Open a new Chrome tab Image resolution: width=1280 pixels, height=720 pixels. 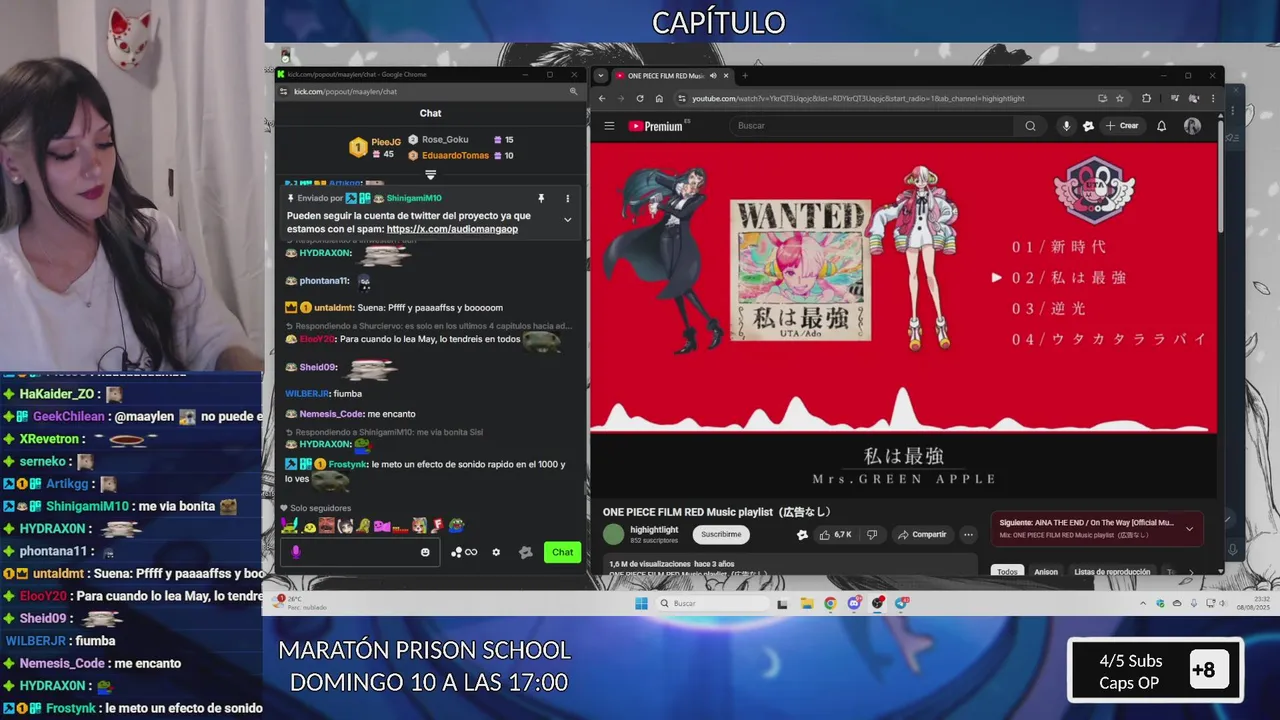tap(745, 76)
